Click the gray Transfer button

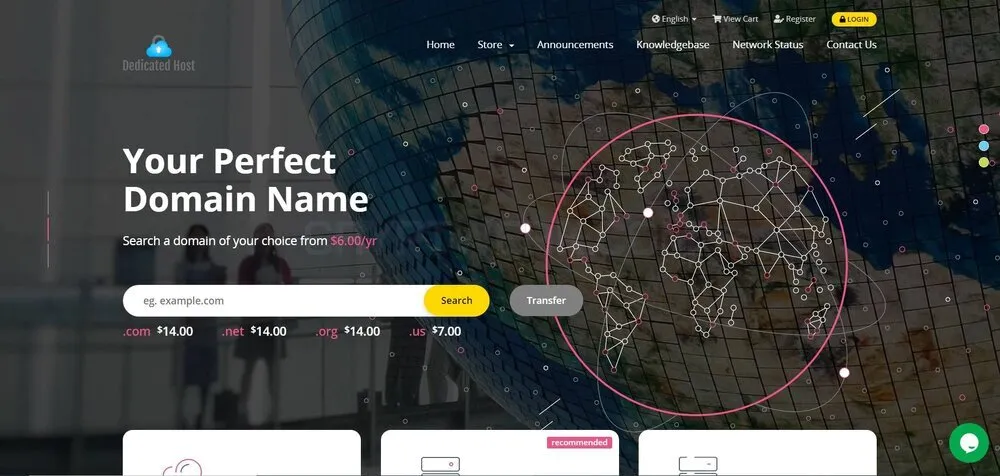pyautogui.click(x=546, y=301)
